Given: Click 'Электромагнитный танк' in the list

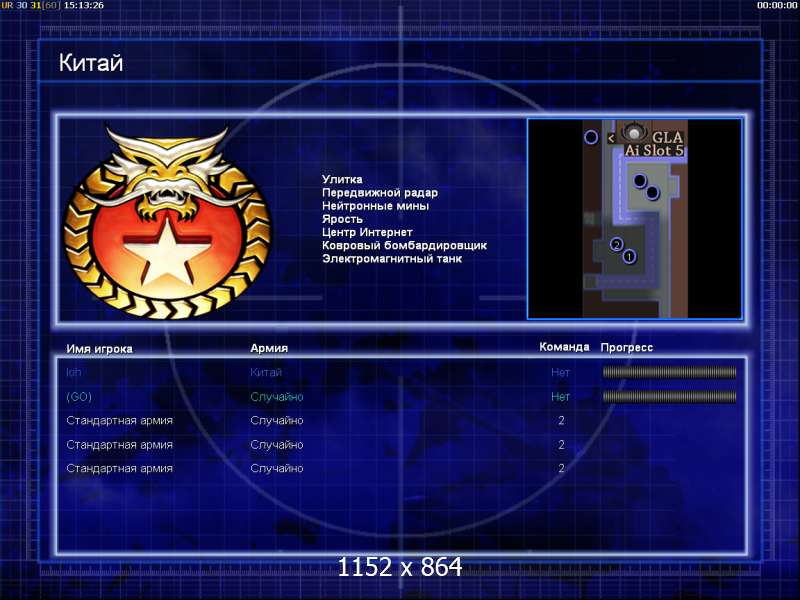Looking at the screenshot, I should tap(392, 259).
